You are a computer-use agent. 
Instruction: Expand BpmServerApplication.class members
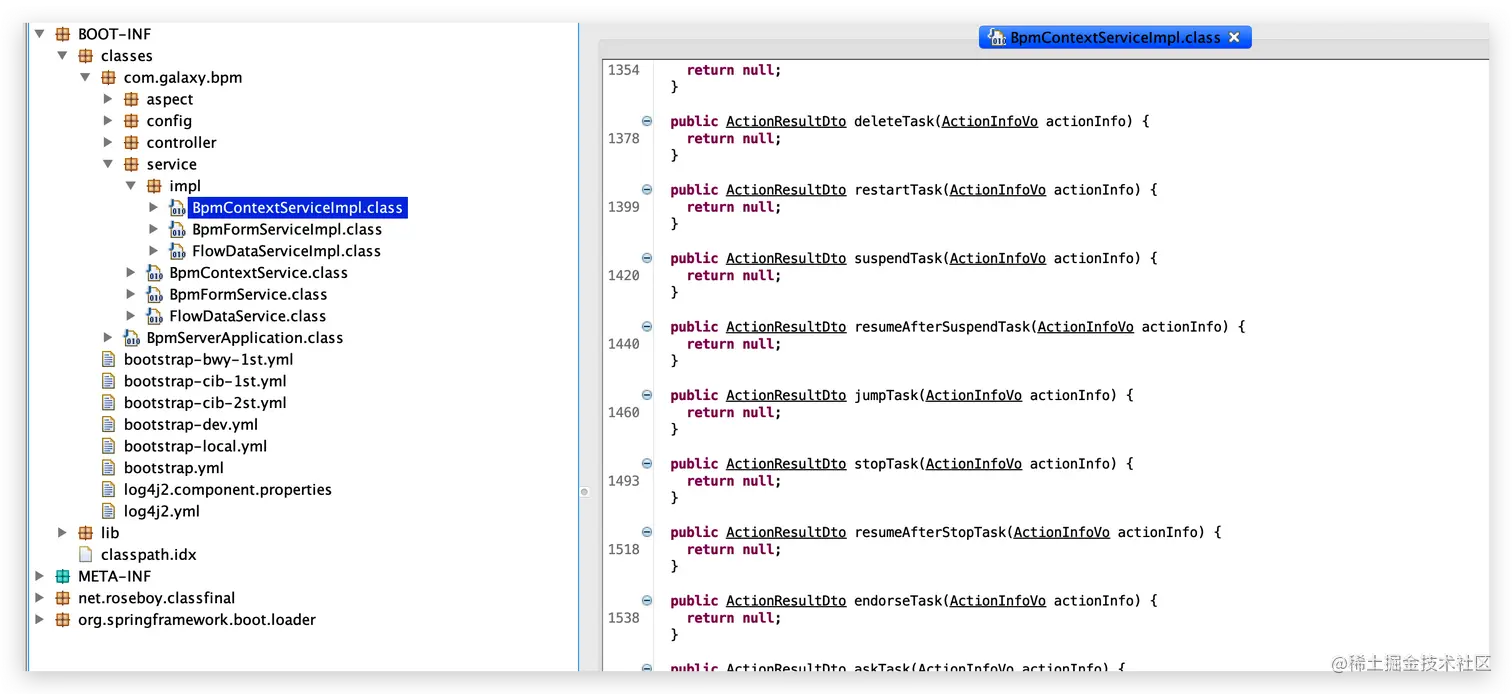point(109,338)
